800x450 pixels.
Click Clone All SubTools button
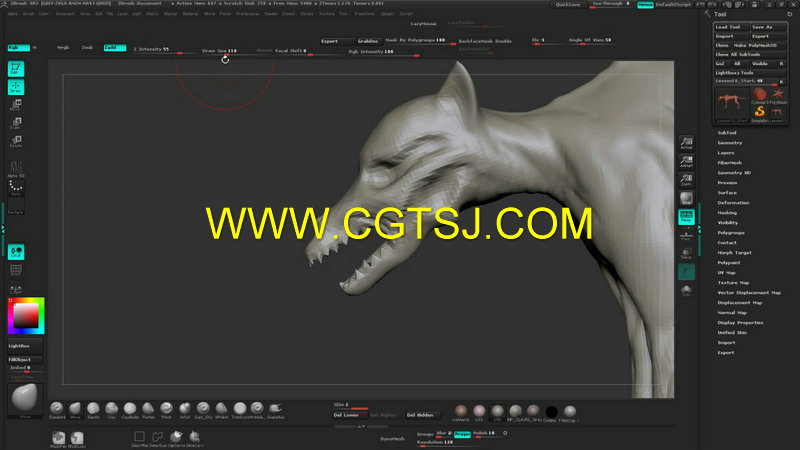(749, 55)
